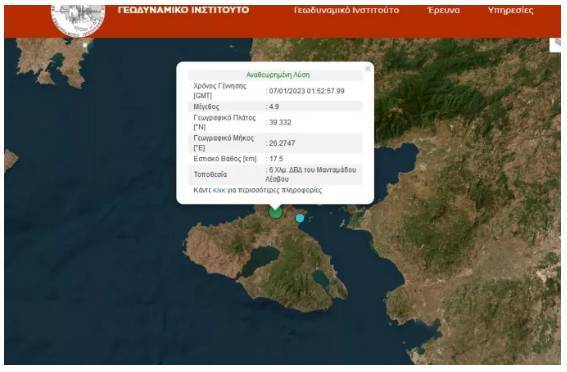Click the Geodynamic Institute round logo

pyautogui.click(x=78, y=21)
